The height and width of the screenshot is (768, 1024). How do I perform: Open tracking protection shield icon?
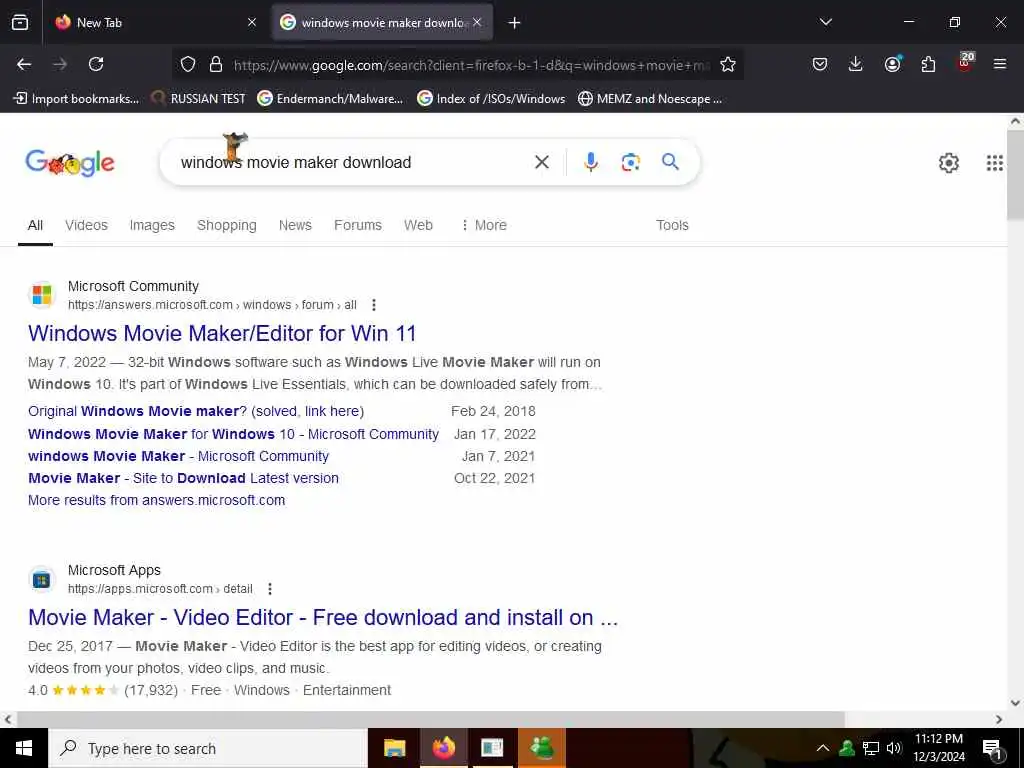(x=188, y=64)
